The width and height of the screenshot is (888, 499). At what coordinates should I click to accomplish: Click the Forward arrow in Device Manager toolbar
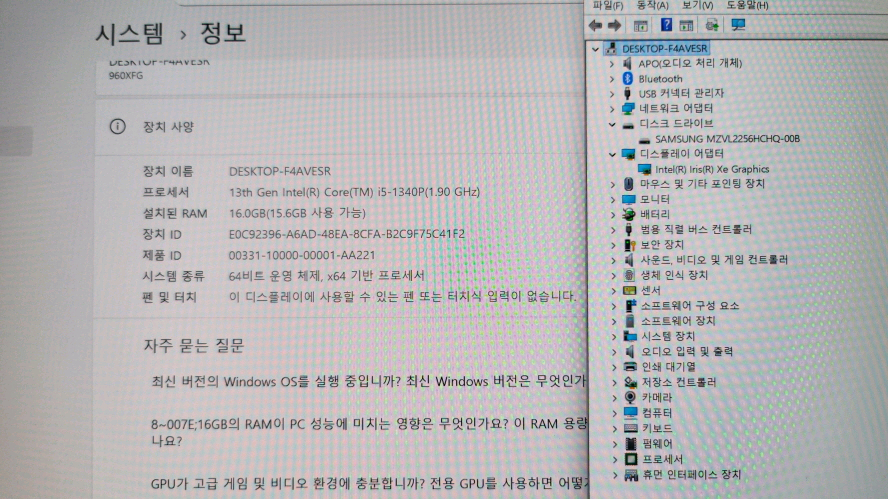(614, 25)
